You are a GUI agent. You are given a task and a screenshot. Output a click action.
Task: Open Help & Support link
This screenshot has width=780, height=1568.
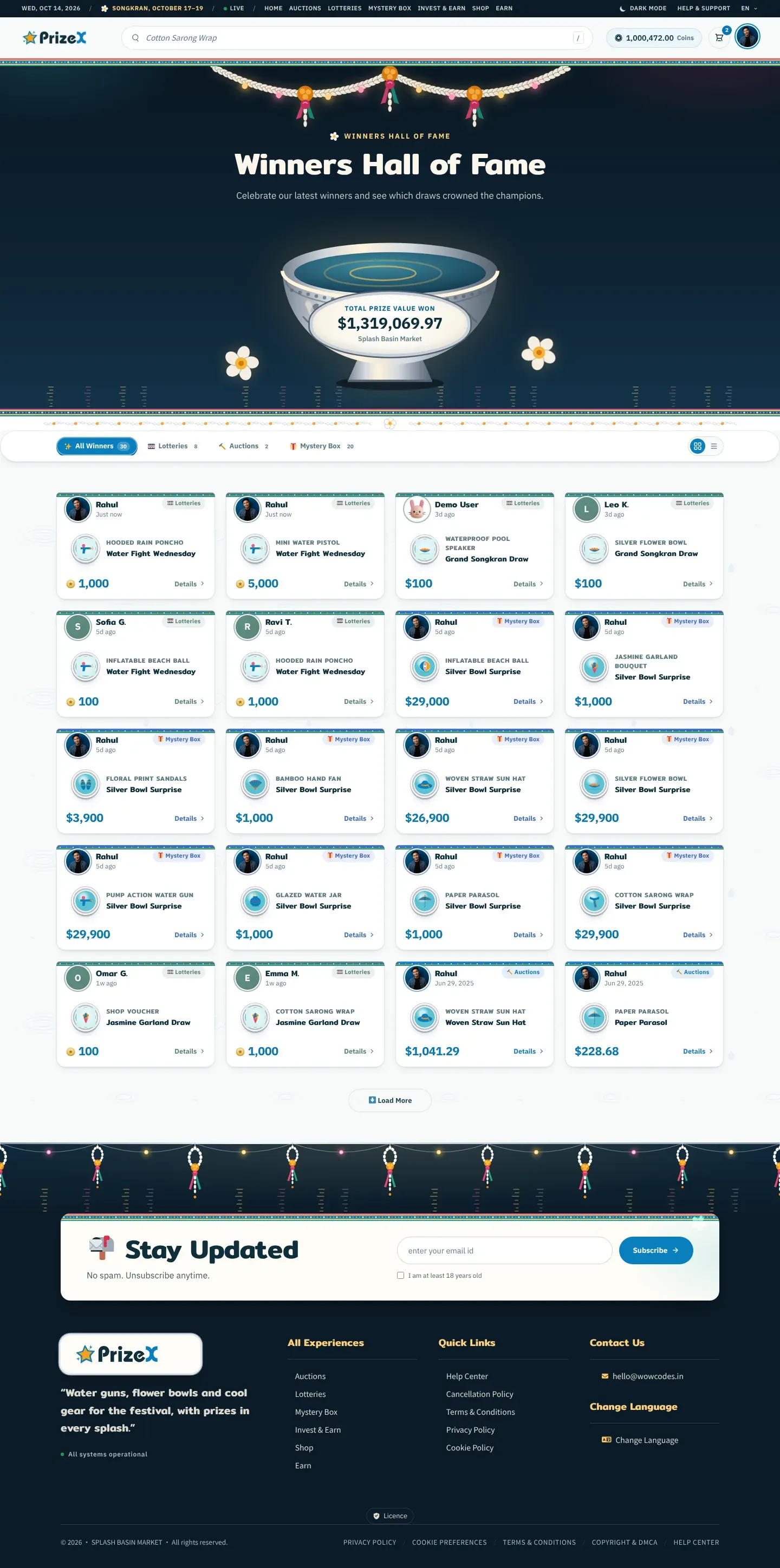click(x=703, y=9)
